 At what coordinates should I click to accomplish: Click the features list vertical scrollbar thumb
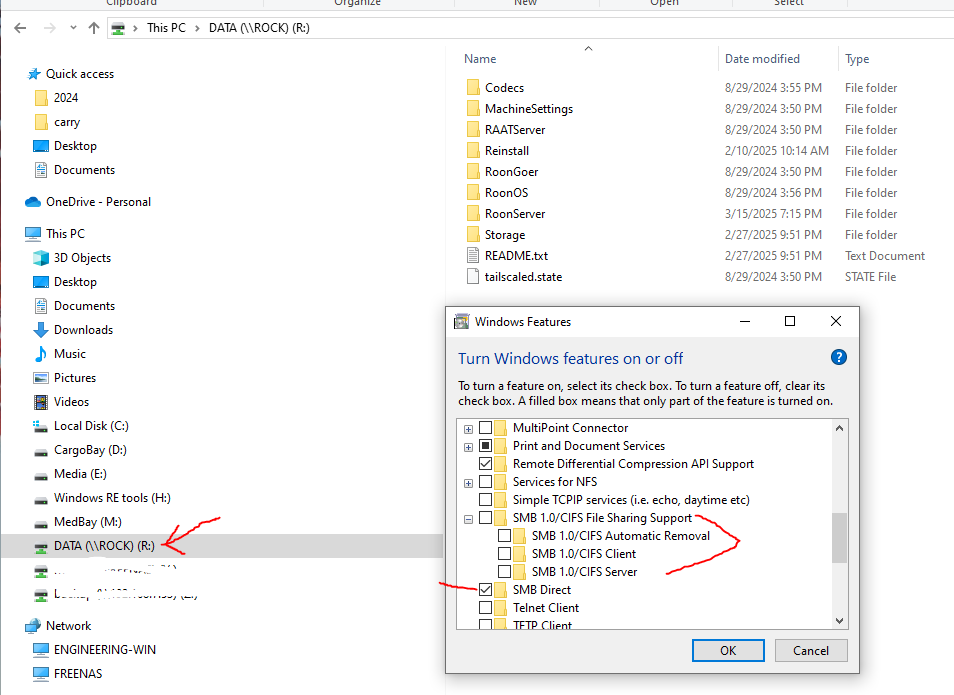[x=840, y=538]
